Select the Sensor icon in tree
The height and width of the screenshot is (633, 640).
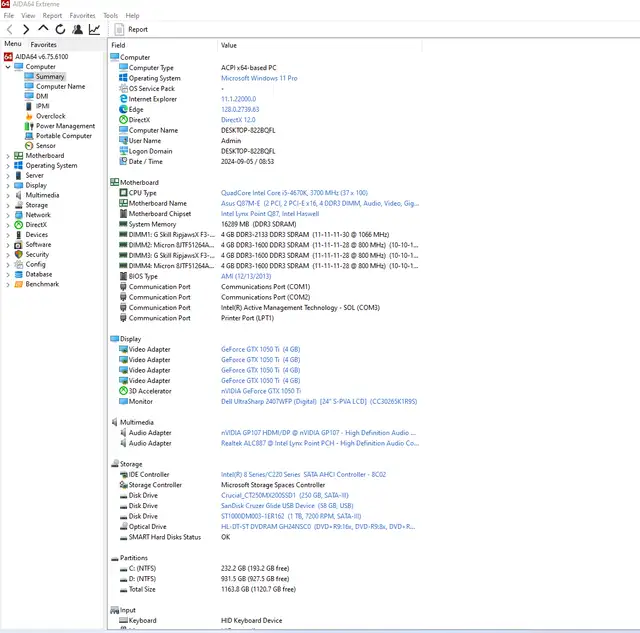tap(29, 146)
